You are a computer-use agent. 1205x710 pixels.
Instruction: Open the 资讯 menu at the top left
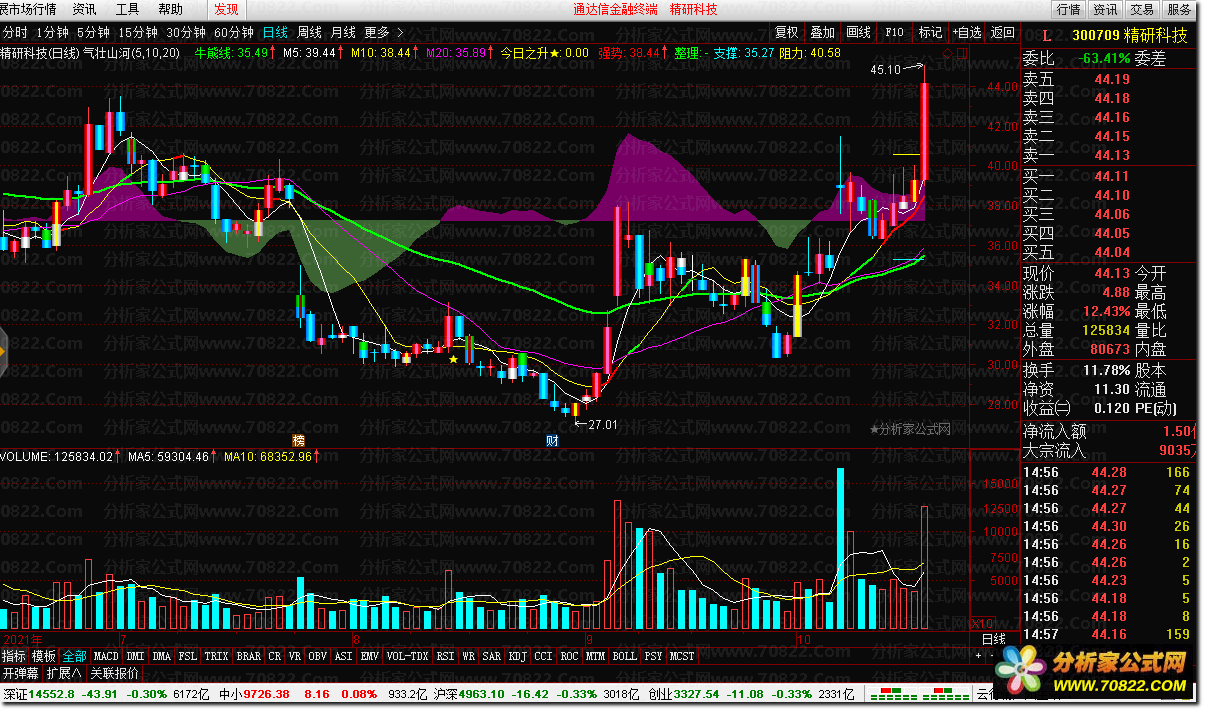tap(85, 9)
